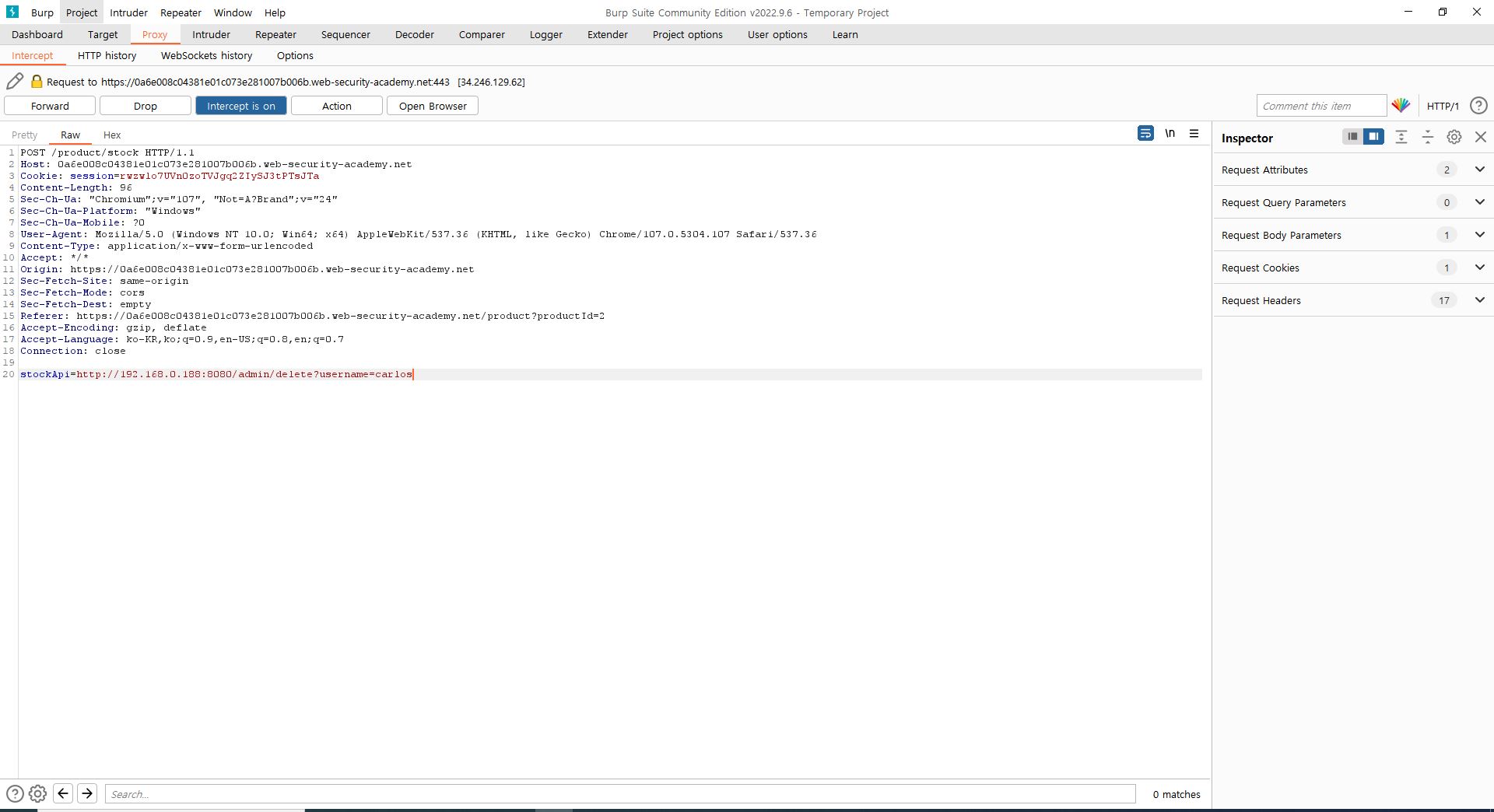1494x812 pixels.
Task: Close the Inspector panel
Action: (x=1481, y=137)
